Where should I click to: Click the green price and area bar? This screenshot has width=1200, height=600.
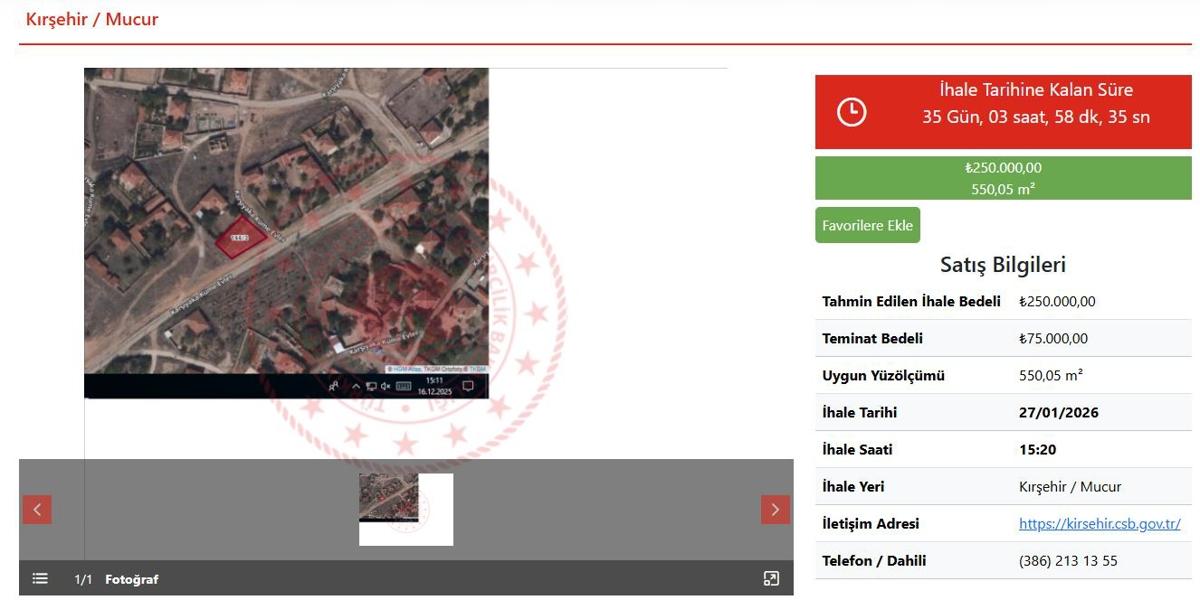click(x=1003, y=178)
